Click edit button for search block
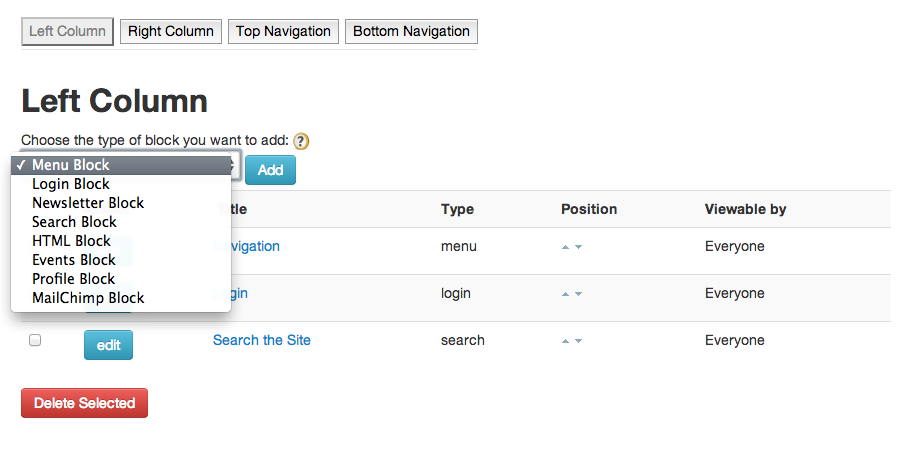 point(109,345)
